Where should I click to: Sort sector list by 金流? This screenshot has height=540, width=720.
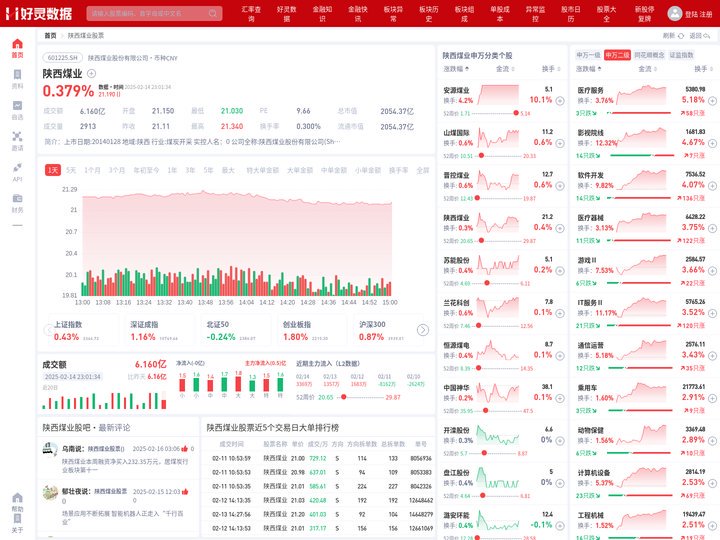click(x=647, y=69)
